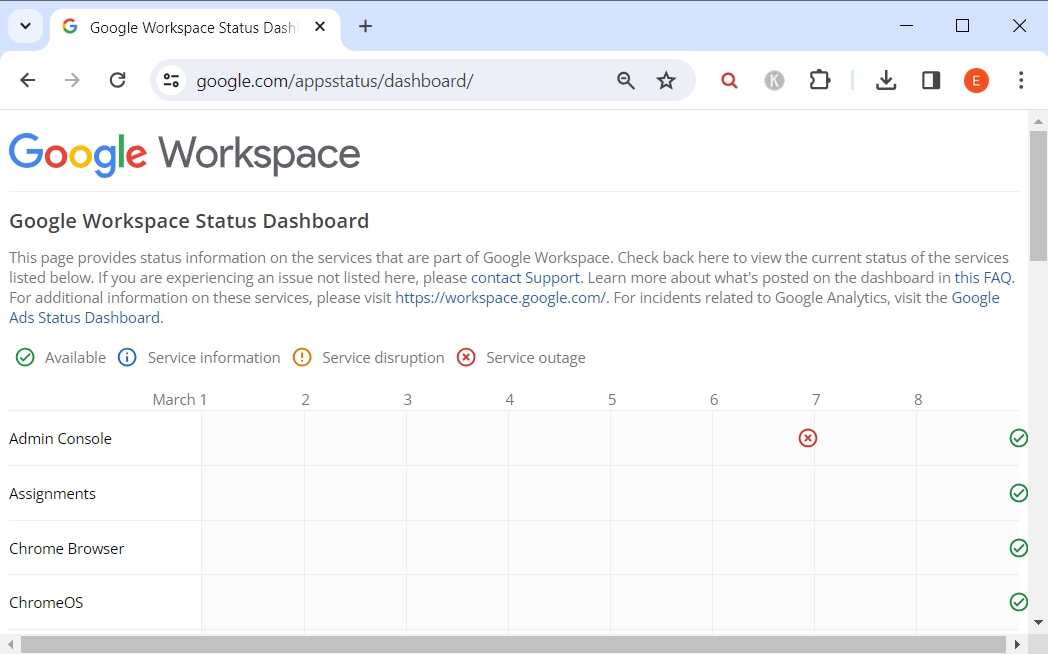This screenshot has height=654, width=1048.
Task: Click the date column header 4
Action: [x=510, y=399]
